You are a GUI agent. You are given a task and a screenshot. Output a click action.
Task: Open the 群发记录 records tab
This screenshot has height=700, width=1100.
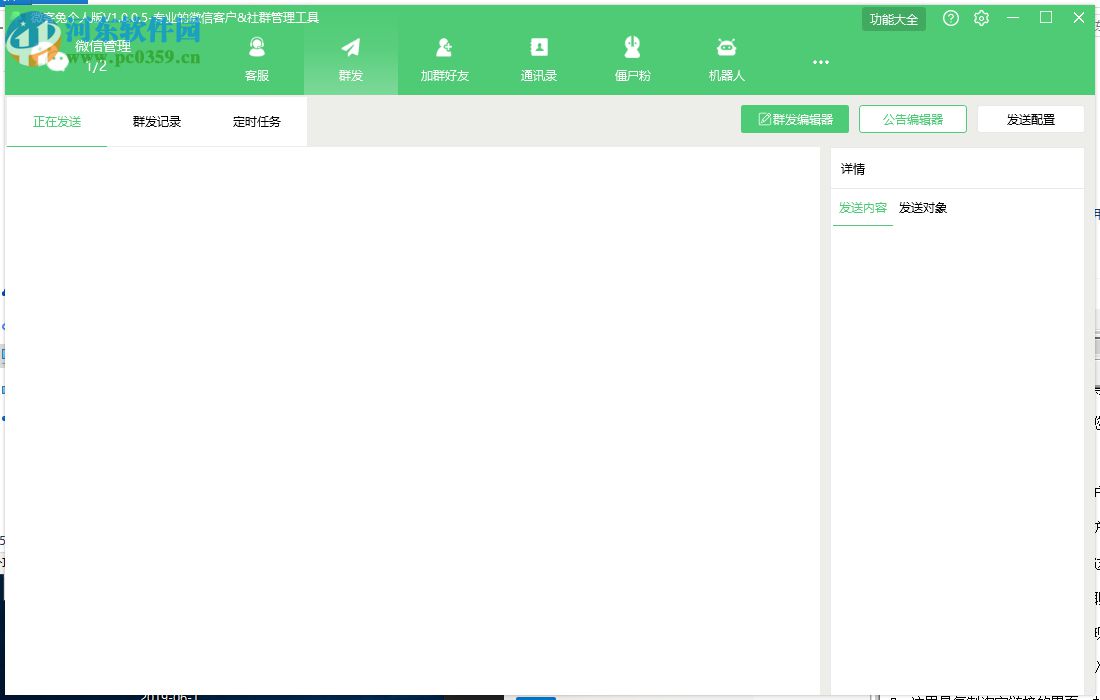pos(155,120)
